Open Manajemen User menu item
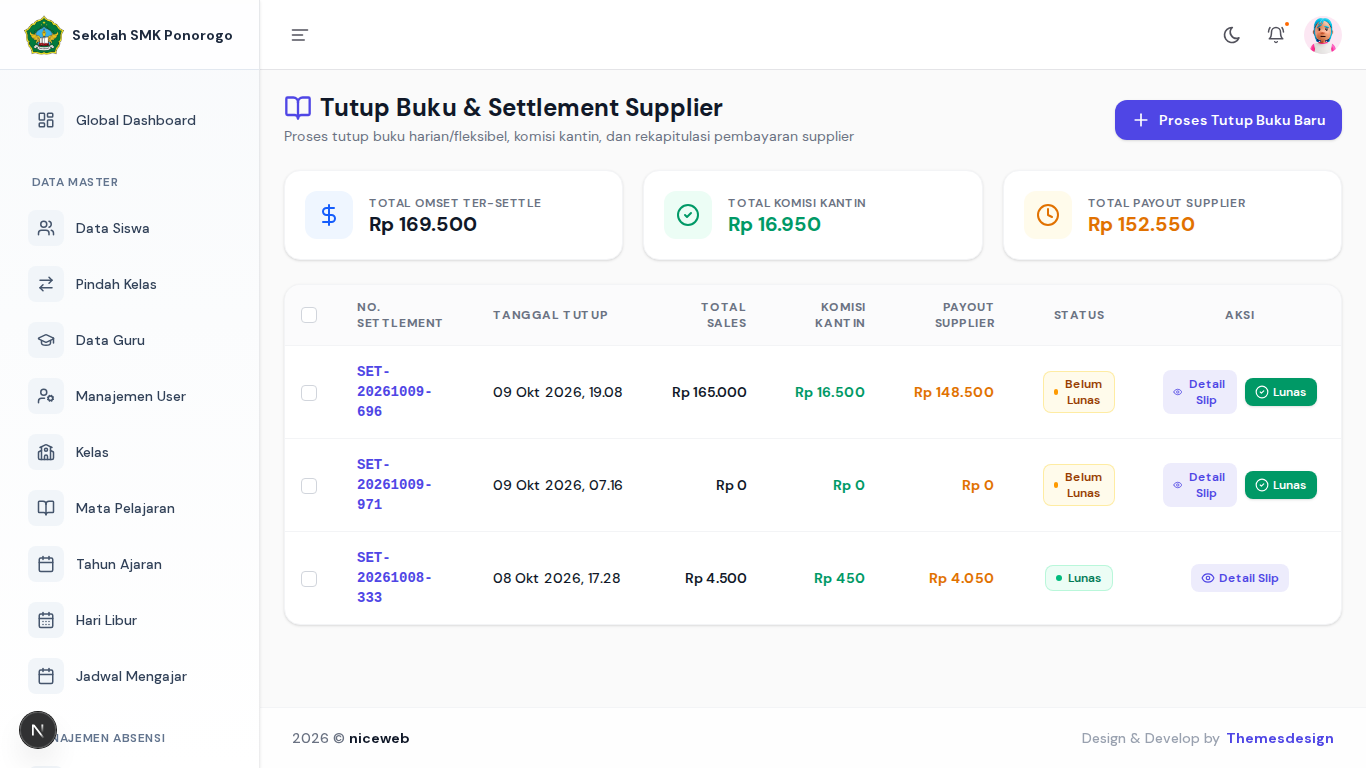 click(130, 396)
